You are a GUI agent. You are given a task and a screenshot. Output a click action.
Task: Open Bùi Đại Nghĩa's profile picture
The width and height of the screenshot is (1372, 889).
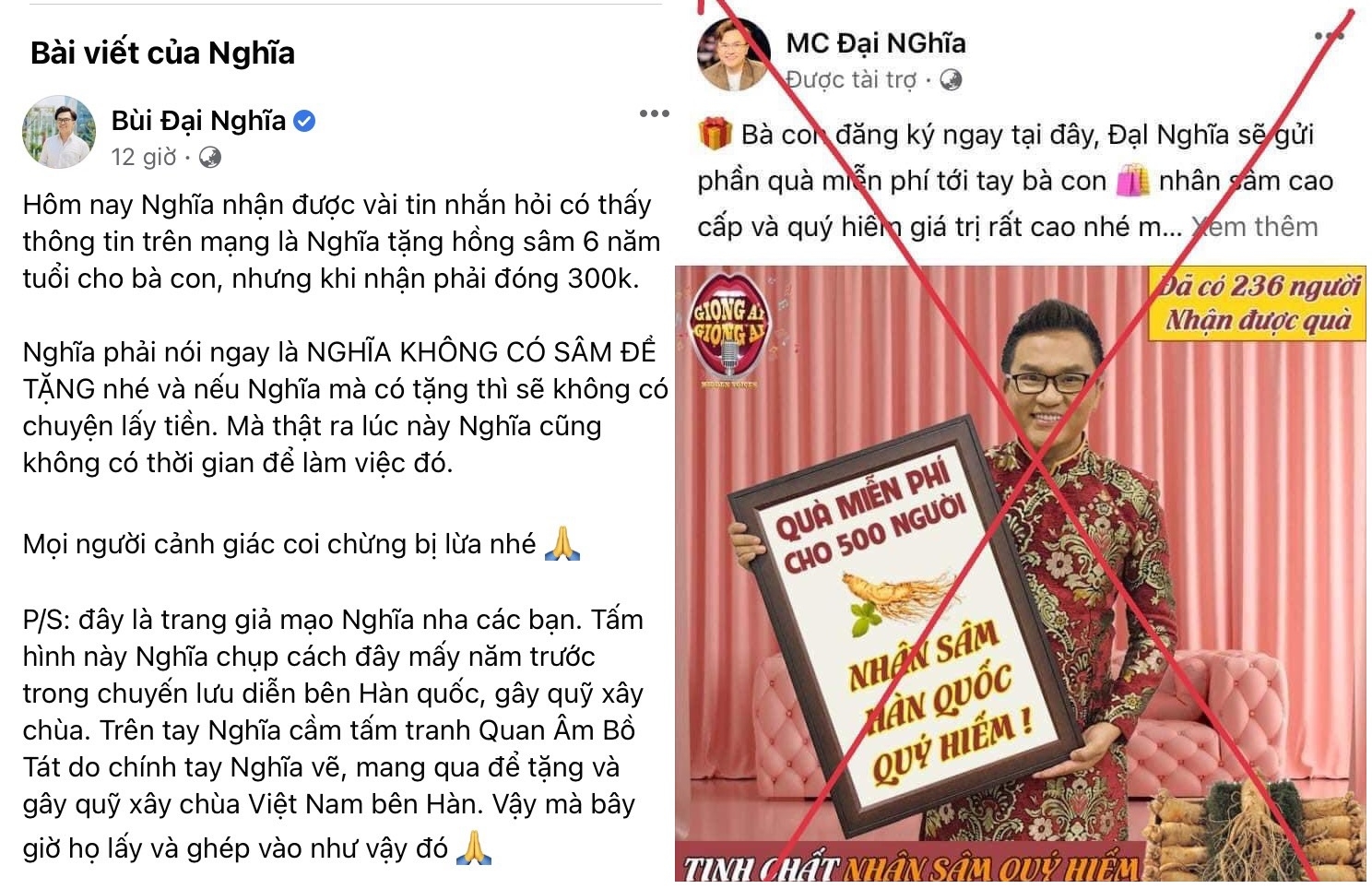pyautogui.click(x=59, y=132)
